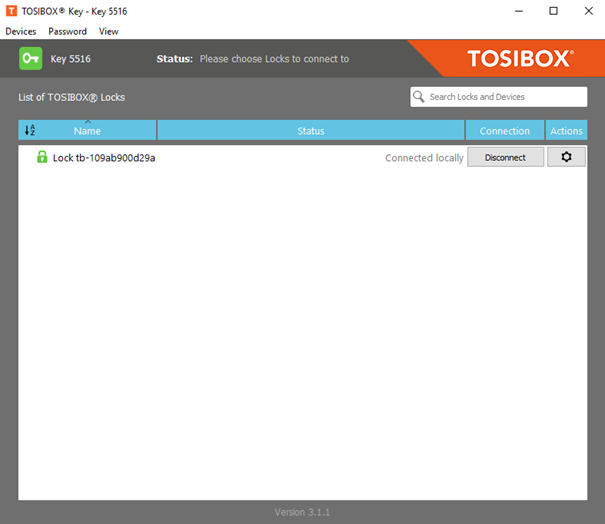Disconnect from Lock tb-109ab900d29a
The height and width of the screenshot is (524, 605).
point(505,157)
